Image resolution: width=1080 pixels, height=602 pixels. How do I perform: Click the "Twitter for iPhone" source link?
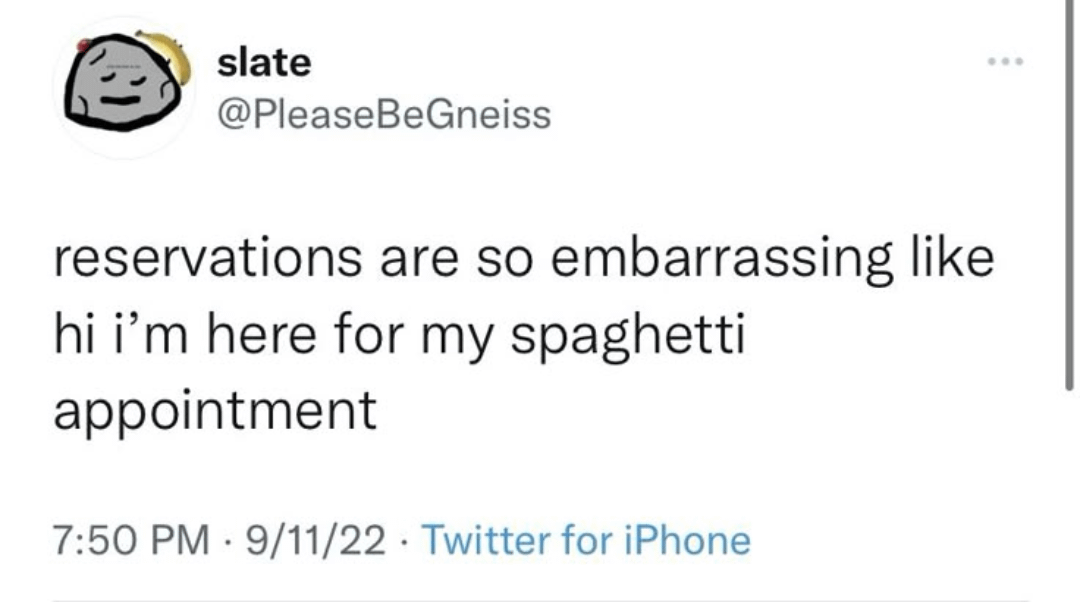click(586, 540)
